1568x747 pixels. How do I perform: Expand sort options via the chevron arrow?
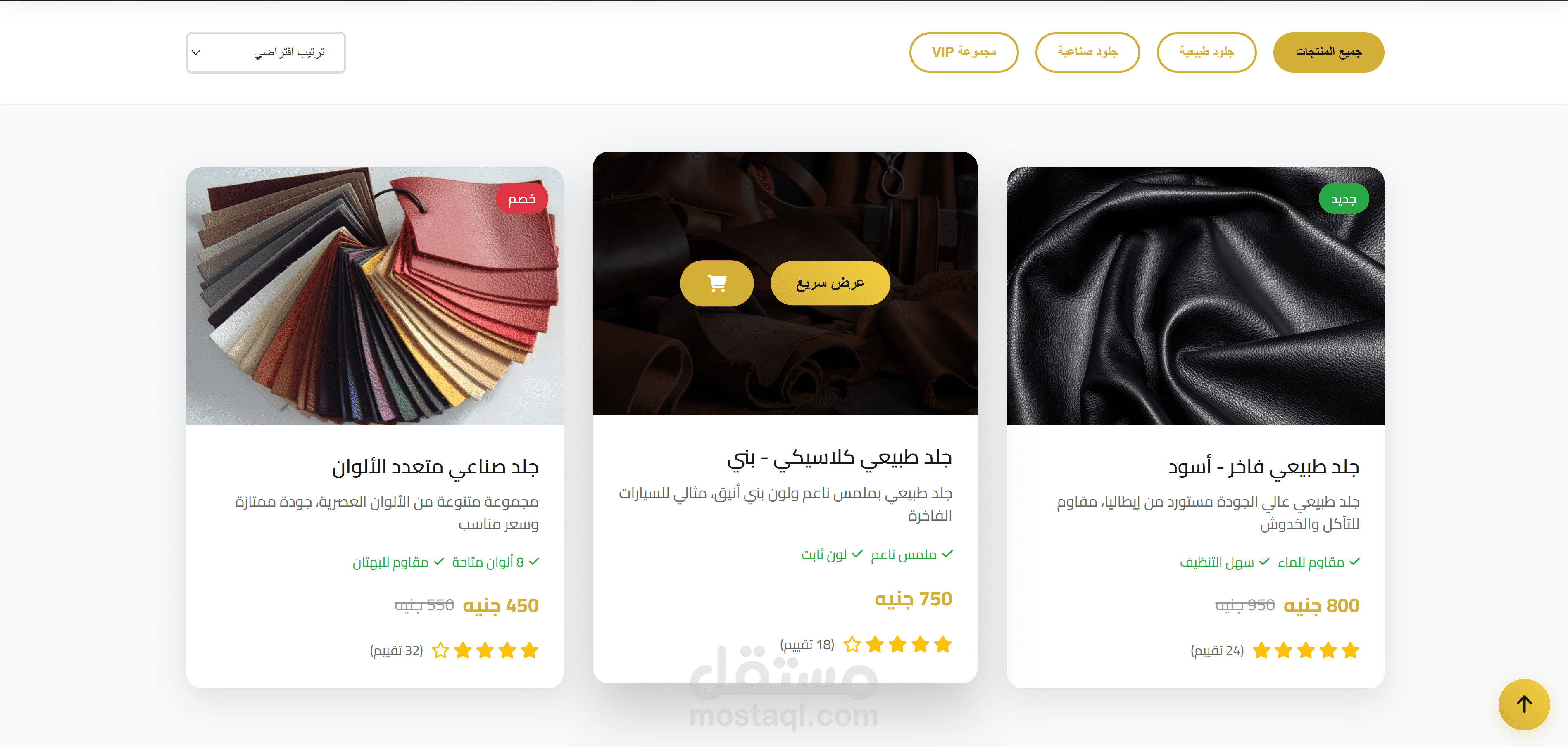(196, 52)
